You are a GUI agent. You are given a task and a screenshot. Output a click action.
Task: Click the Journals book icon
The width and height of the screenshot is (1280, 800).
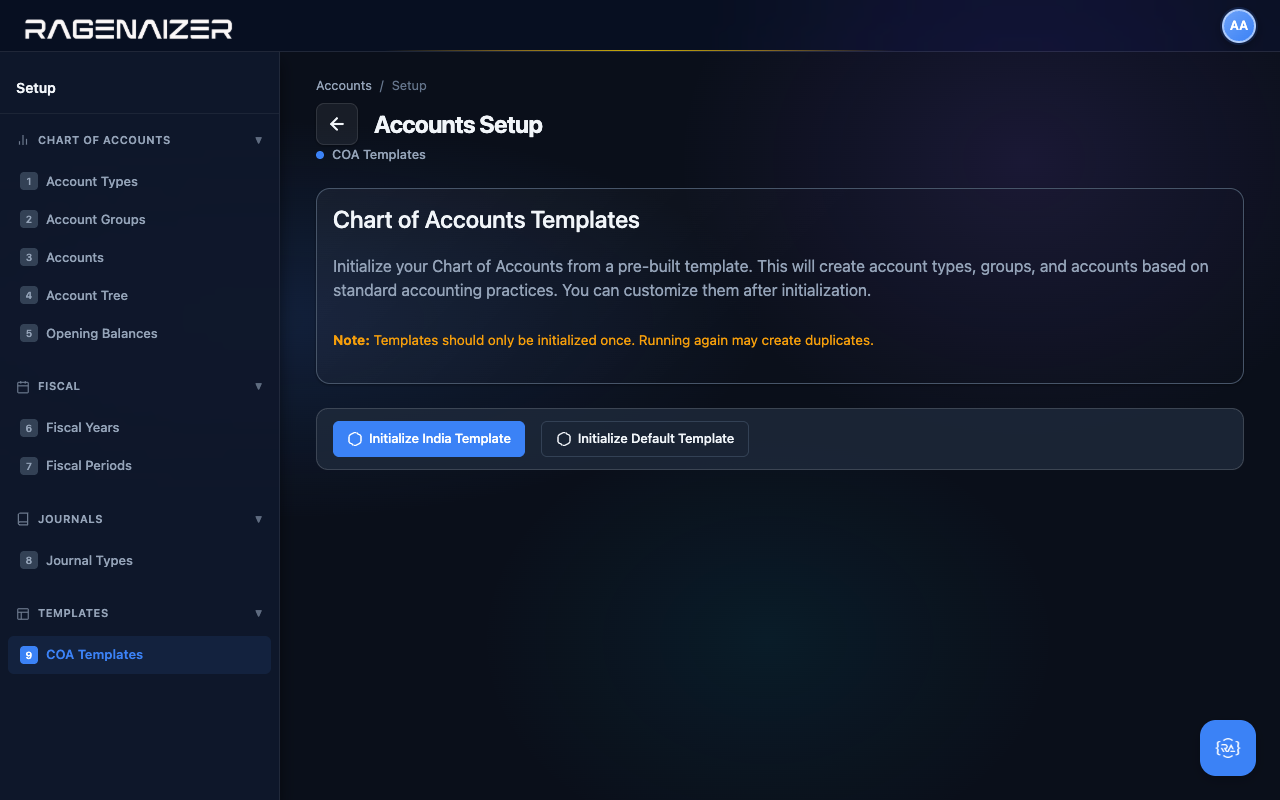23,519
